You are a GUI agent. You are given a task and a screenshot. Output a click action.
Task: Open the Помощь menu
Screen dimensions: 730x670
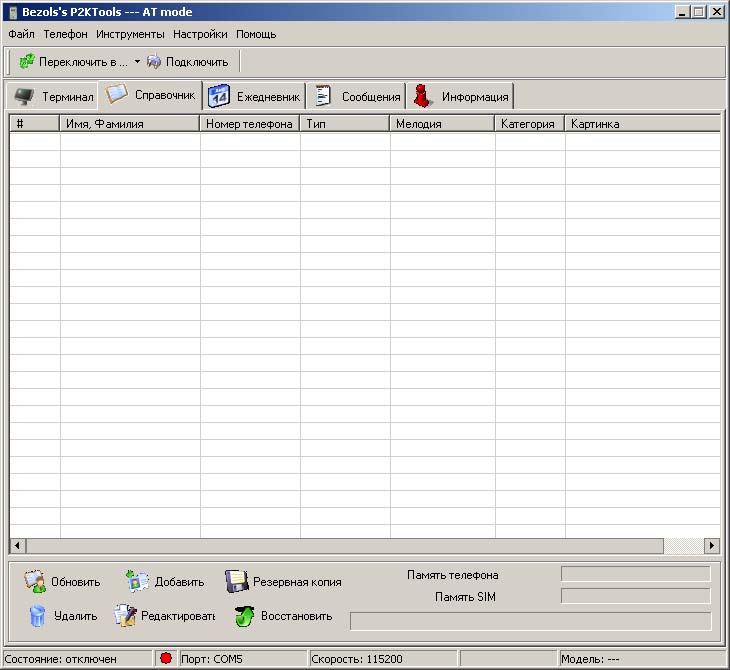pos(256,34)
